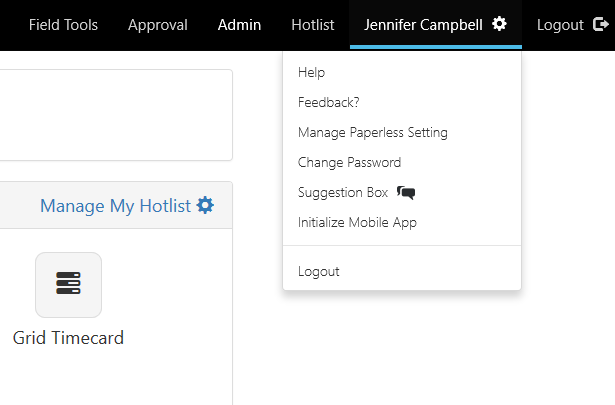Select Manage Paperless Setting option
The height and width of the screenshot is (405, 615).
(x=372, y=132)
